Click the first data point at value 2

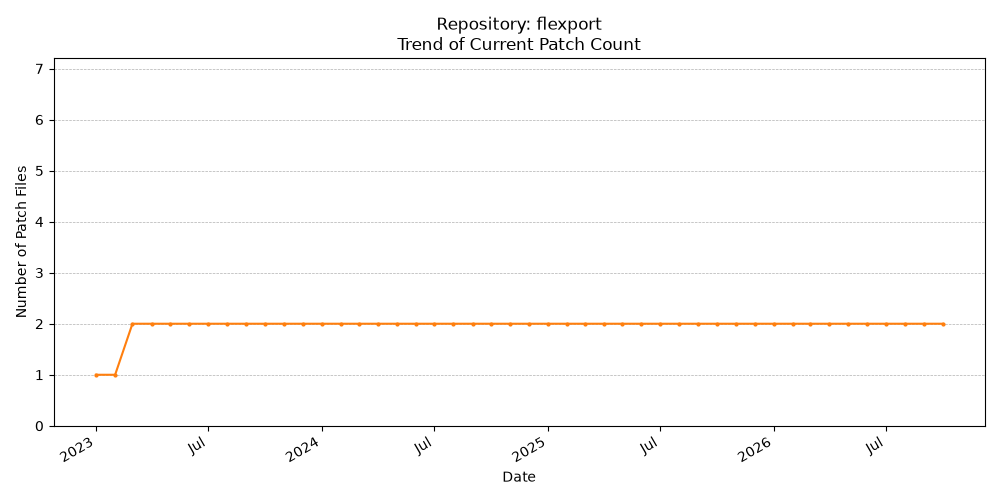click(x=133, y=324)
